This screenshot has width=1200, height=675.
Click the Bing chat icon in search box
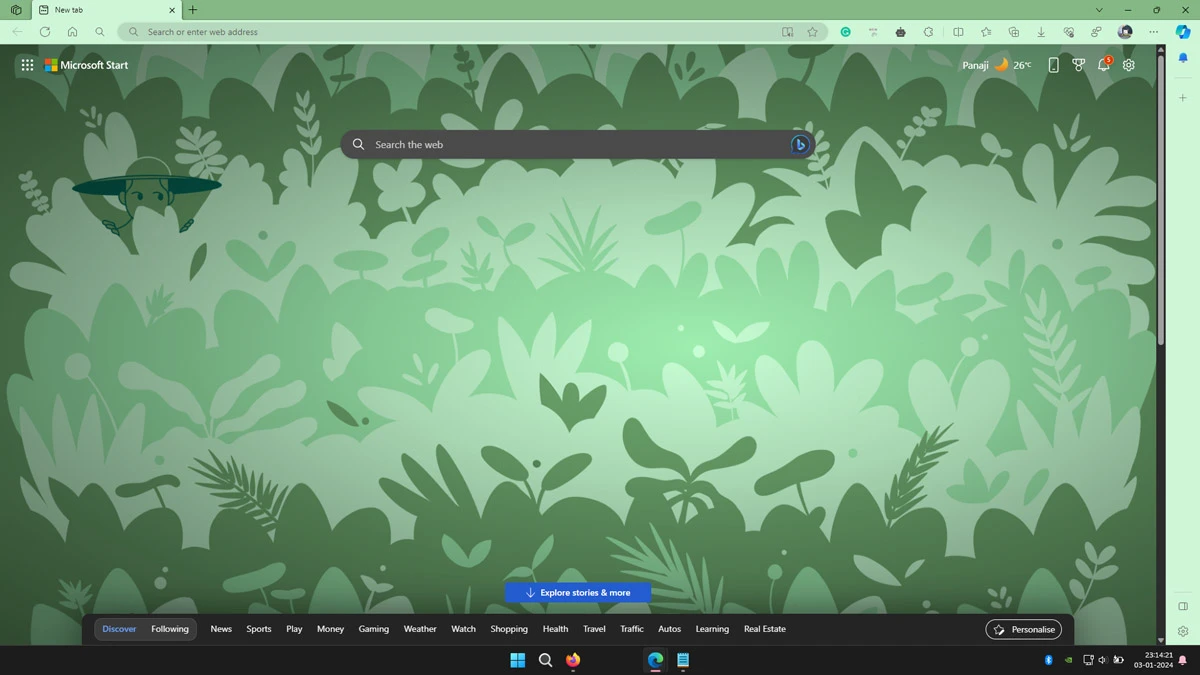(799, 145)
